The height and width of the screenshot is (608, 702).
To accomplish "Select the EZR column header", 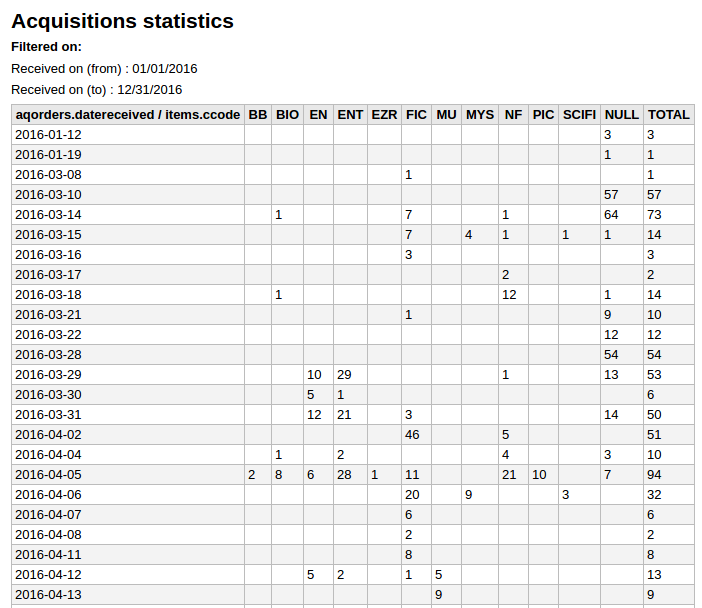I will tap(384, 115).
